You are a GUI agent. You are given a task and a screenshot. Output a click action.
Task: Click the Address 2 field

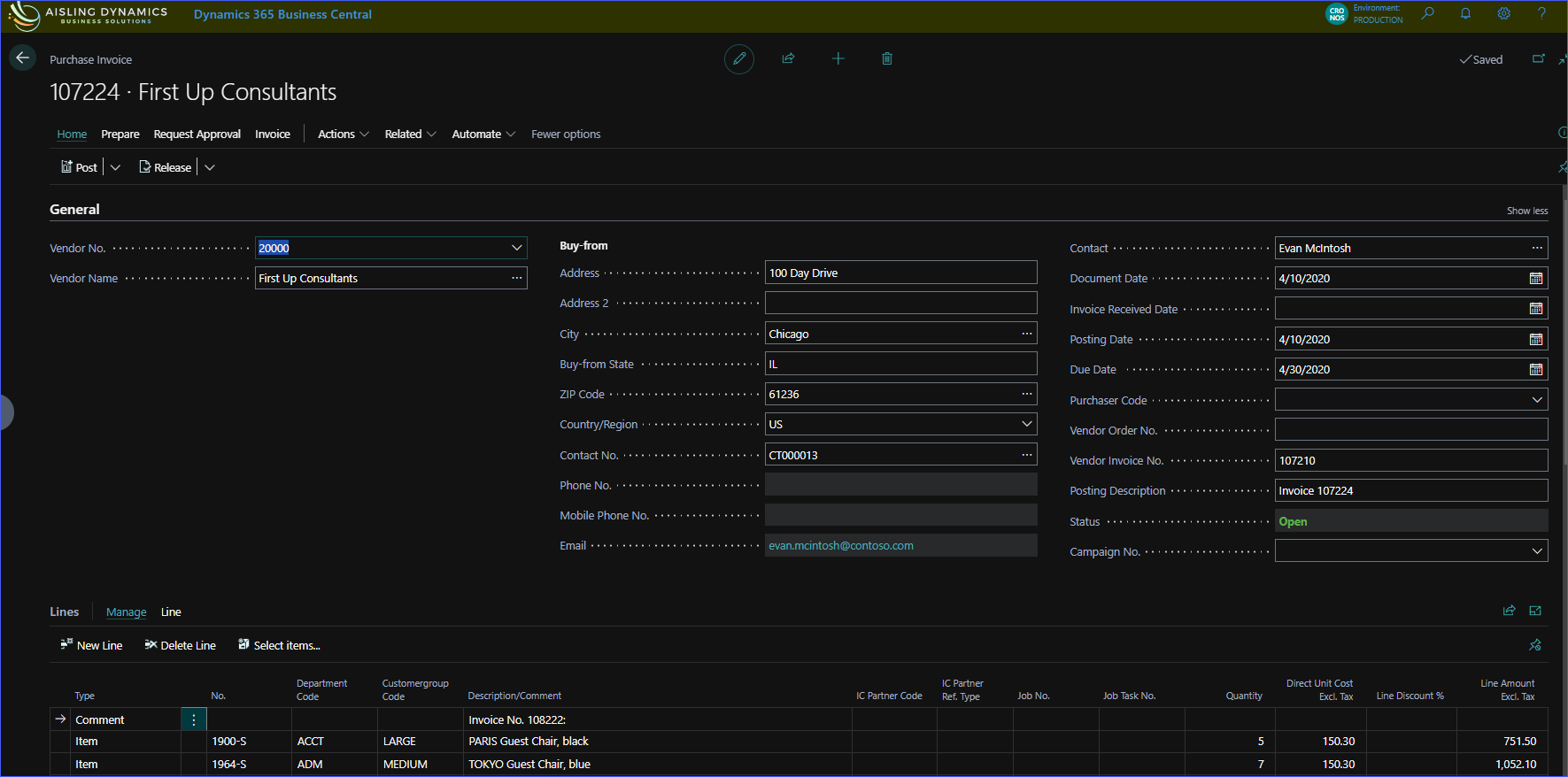click(x=900, y=303)
